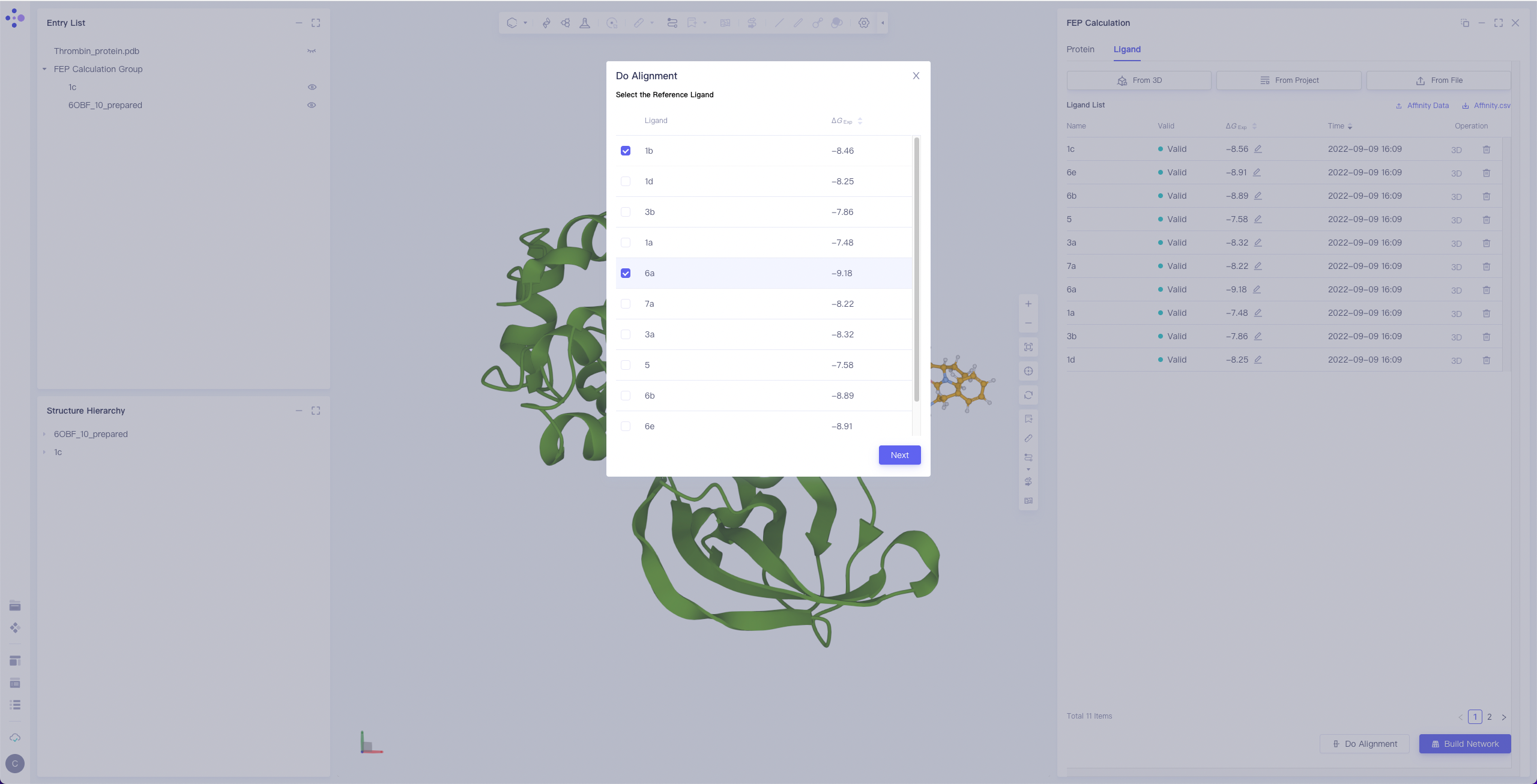The width and height of the screenshot is (1537, 784).
Task: Click center view target icon
Action: 1028,371
